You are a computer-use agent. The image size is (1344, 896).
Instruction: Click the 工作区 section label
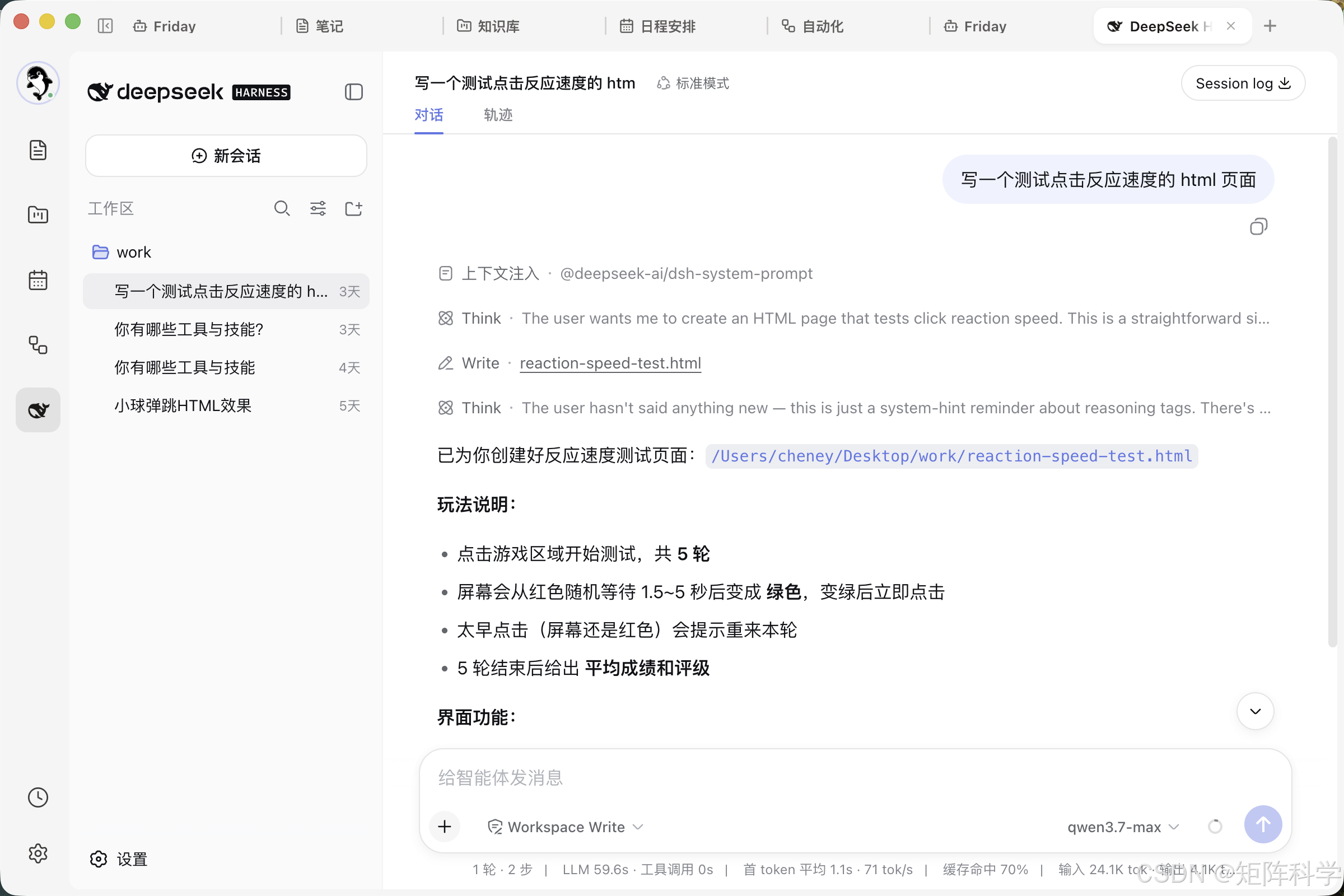110,208
